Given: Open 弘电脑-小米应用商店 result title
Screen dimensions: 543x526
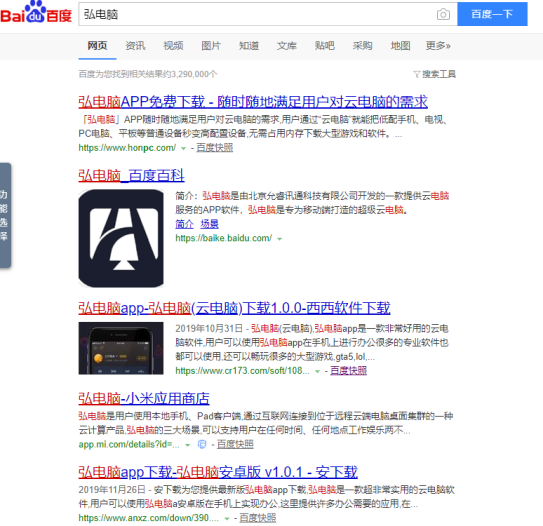Looking at the screenshot, I should click(144, 399).
